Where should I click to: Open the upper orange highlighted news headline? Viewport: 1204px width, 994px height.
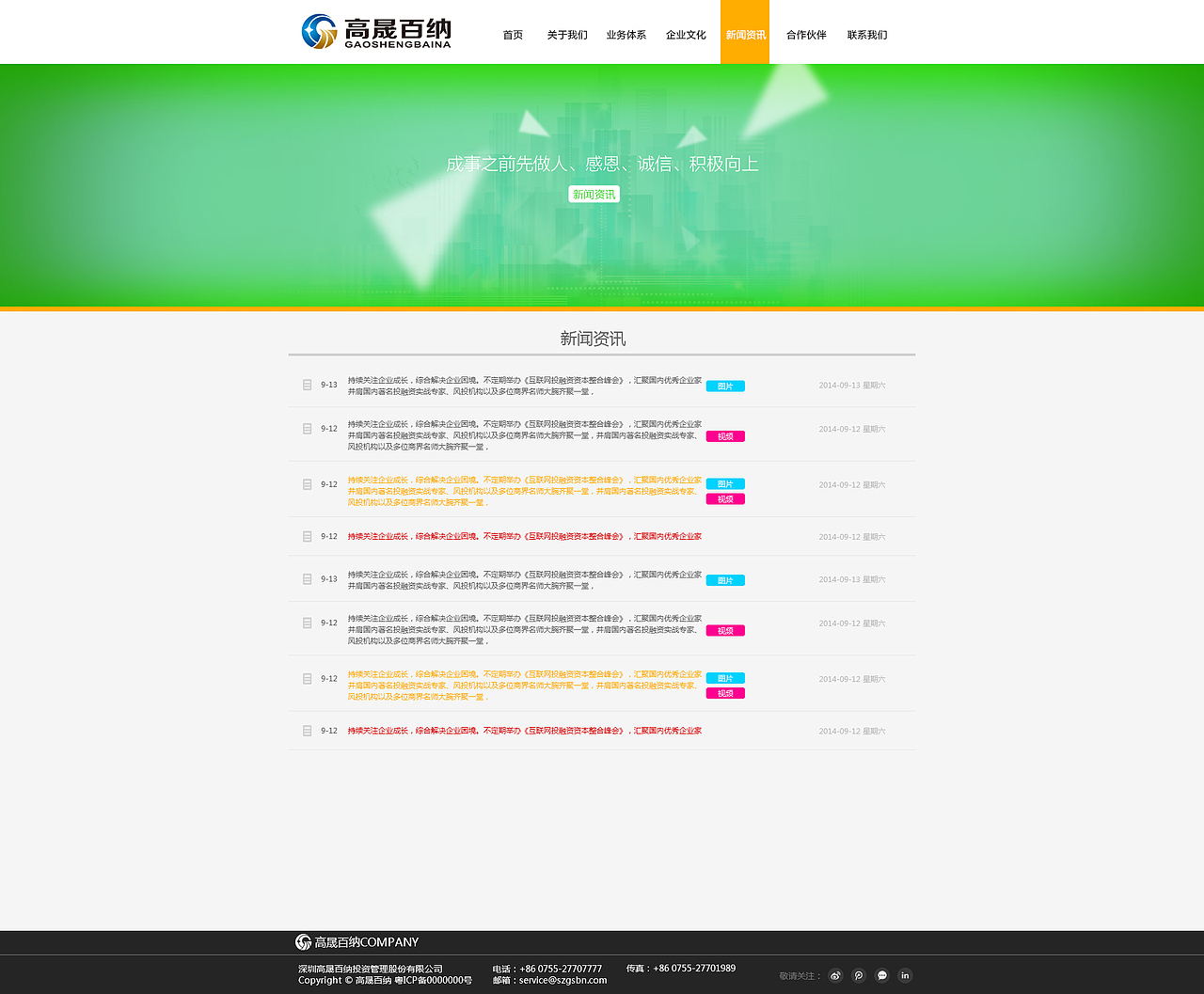pyautogui.click(x=525, y=491)
